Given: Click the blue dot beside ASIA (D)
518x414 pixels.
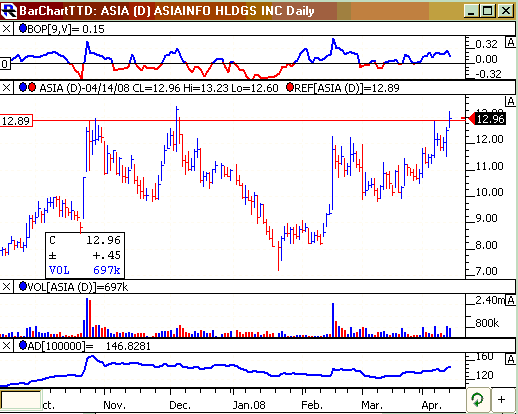Looking at the screenshot, I should point(23,88).
